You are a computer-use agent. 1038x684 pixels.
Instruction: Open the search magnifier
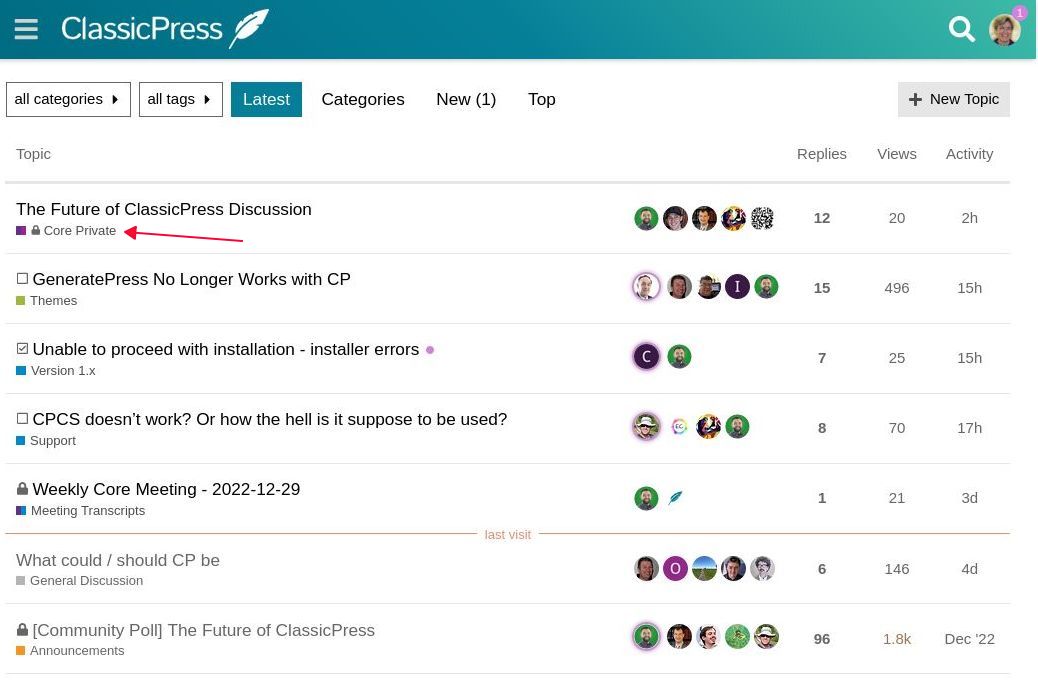pyautogui.click(x=961, y=29)
